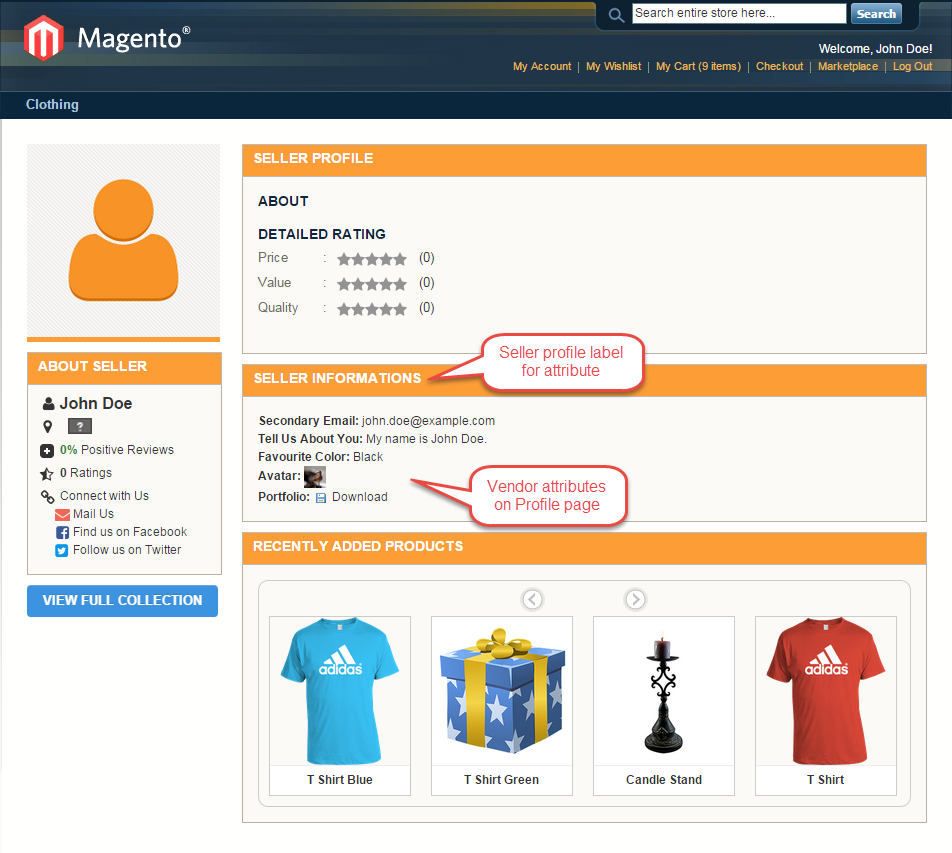The image size is (952, 853).
Task: Click the next arrow in the products carousel
Action: click(x=635, y=599)
